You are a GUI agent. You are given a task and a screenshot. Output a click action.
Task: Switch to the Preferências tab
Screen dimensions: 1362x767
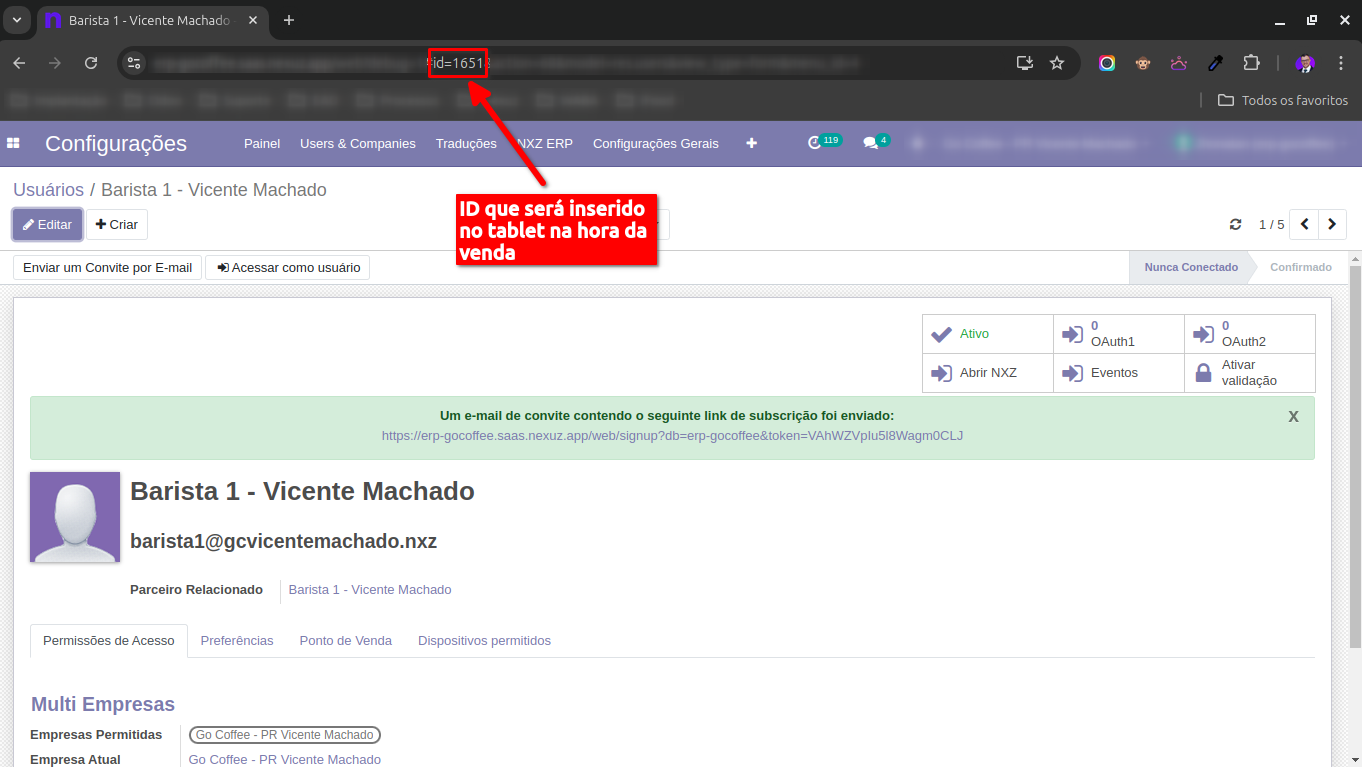click(237, 641)
